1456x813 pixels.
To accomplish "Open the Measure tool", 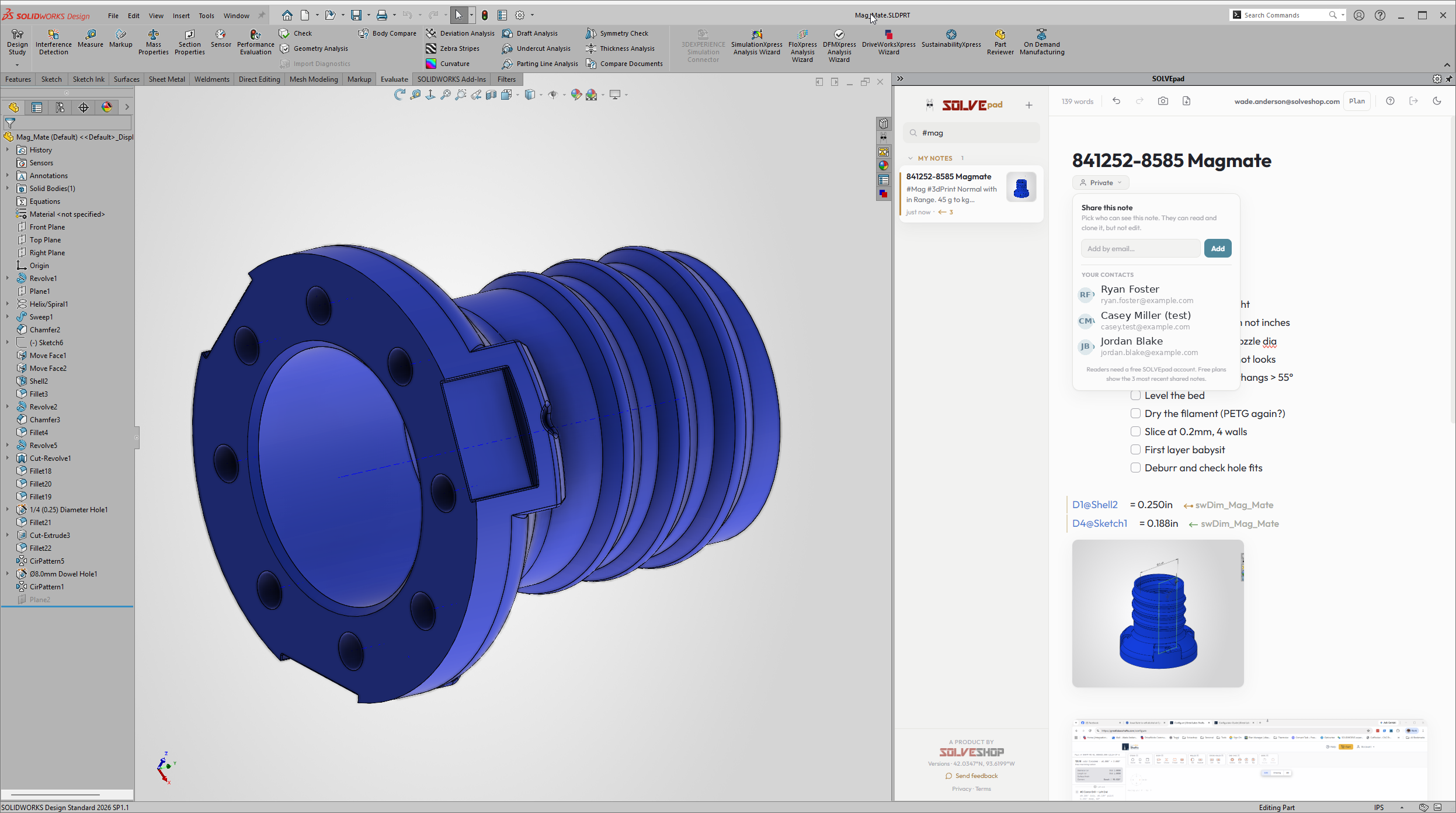I will (x=90, y=39).
